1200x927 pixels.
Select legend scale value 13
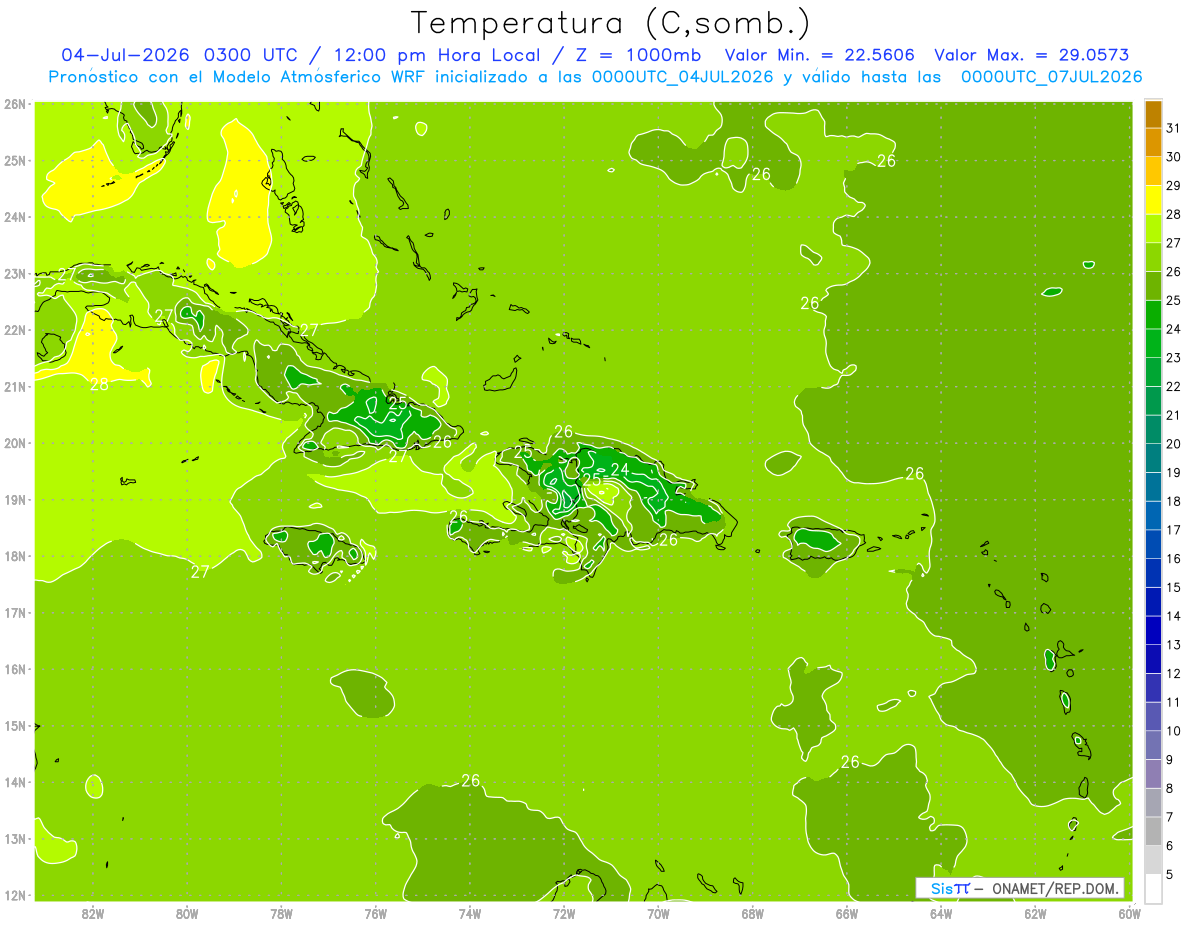coord(1174,645)
